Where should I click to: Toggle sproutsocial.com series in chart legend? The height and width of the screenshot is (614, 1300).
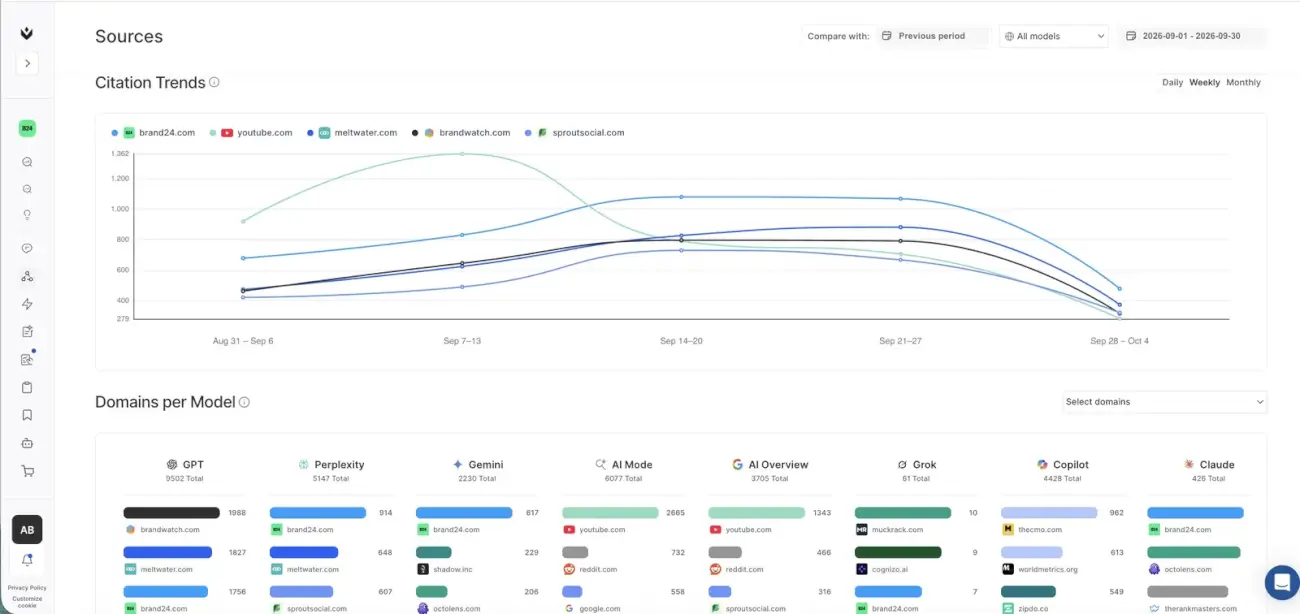(574, 132)
